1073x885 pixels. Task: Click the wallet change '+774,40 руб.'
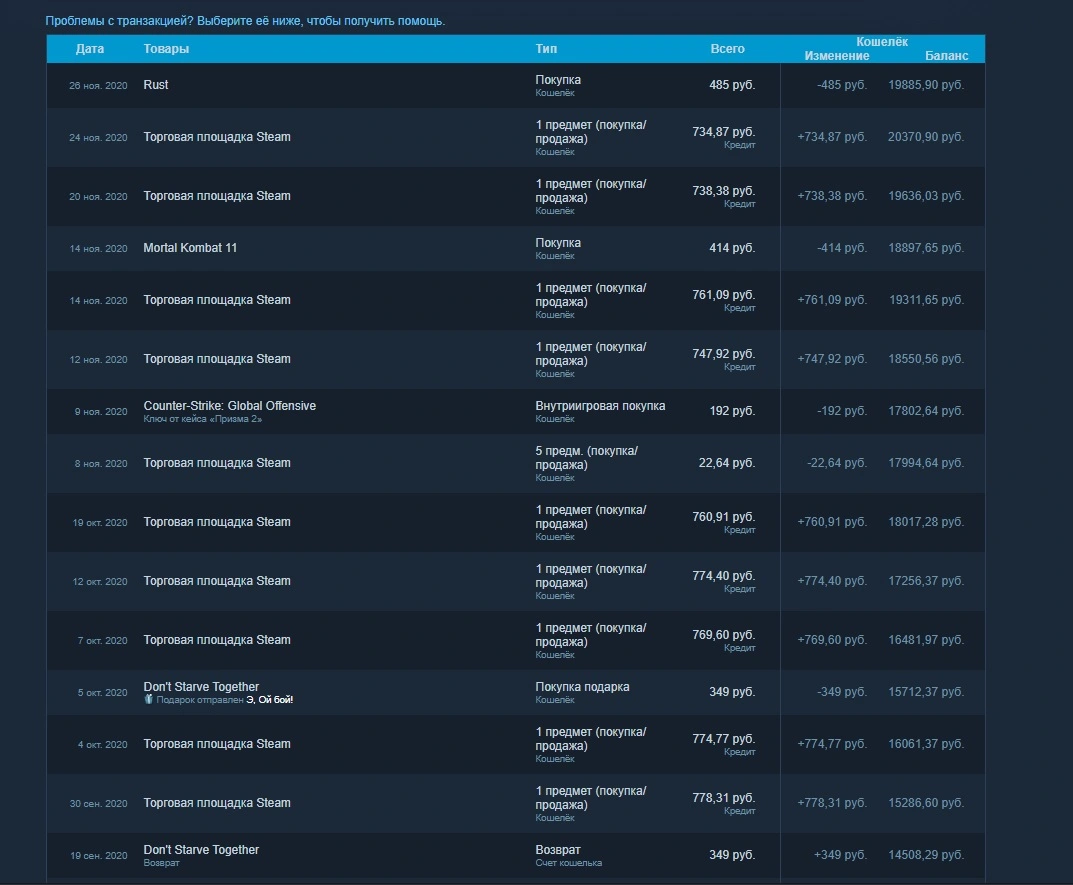[832, 580]
